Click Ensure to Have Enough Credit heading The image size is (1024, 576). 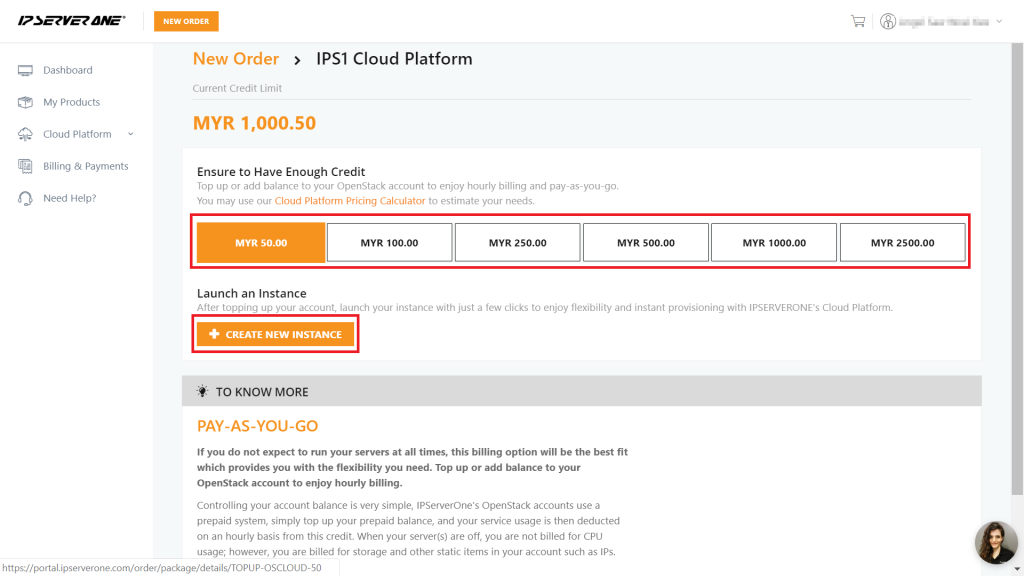(x=281, y=172)
